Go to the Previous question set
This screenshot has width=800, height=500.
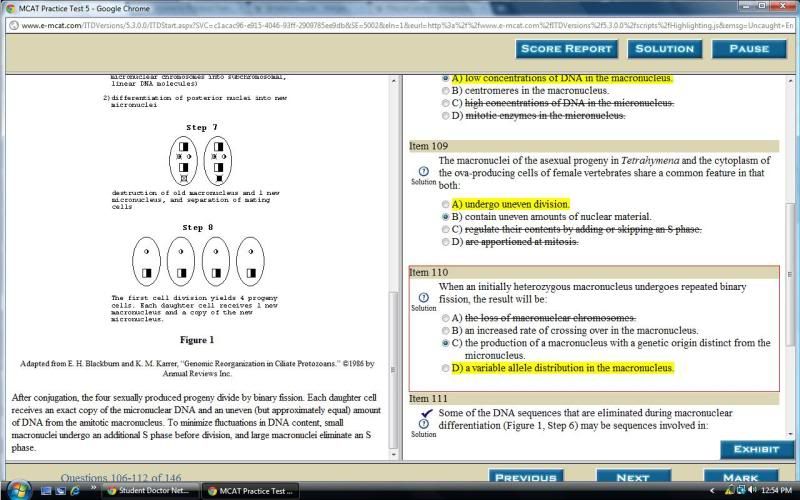point(526,477)
